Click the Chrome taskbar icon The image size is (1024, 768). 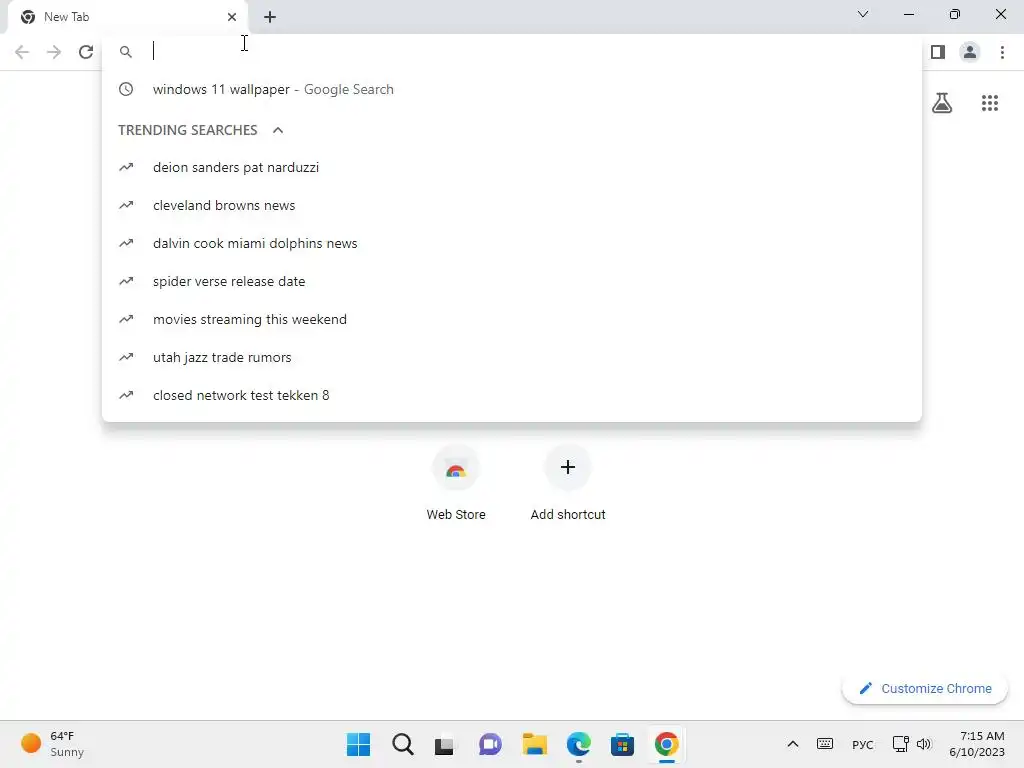(x=667, y=744)
